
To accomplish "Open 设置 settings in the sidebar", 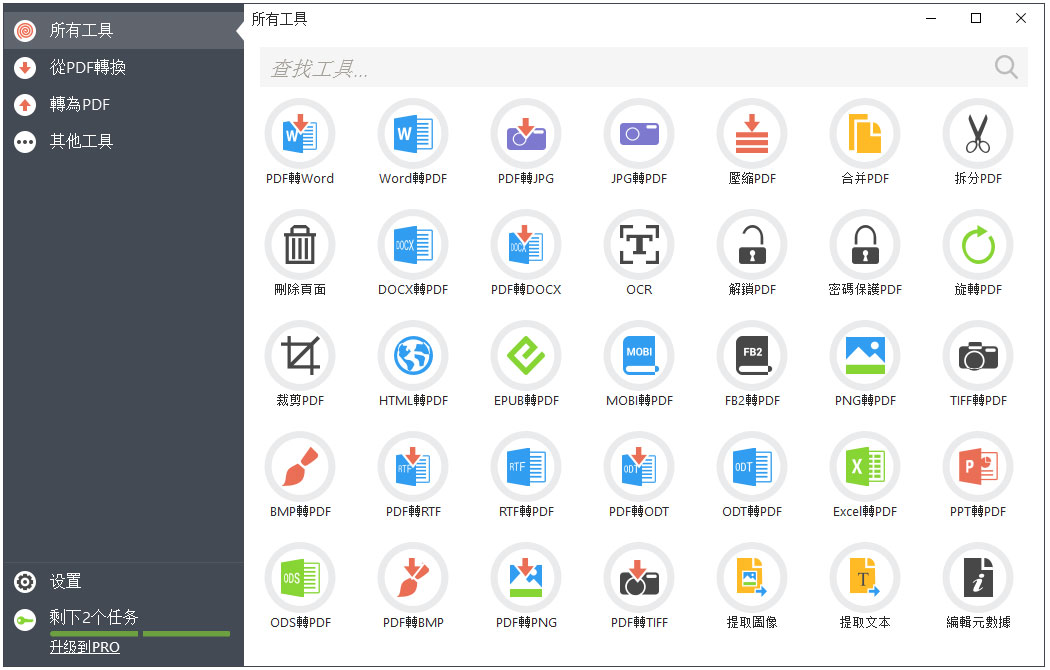I will pos(123,582).
